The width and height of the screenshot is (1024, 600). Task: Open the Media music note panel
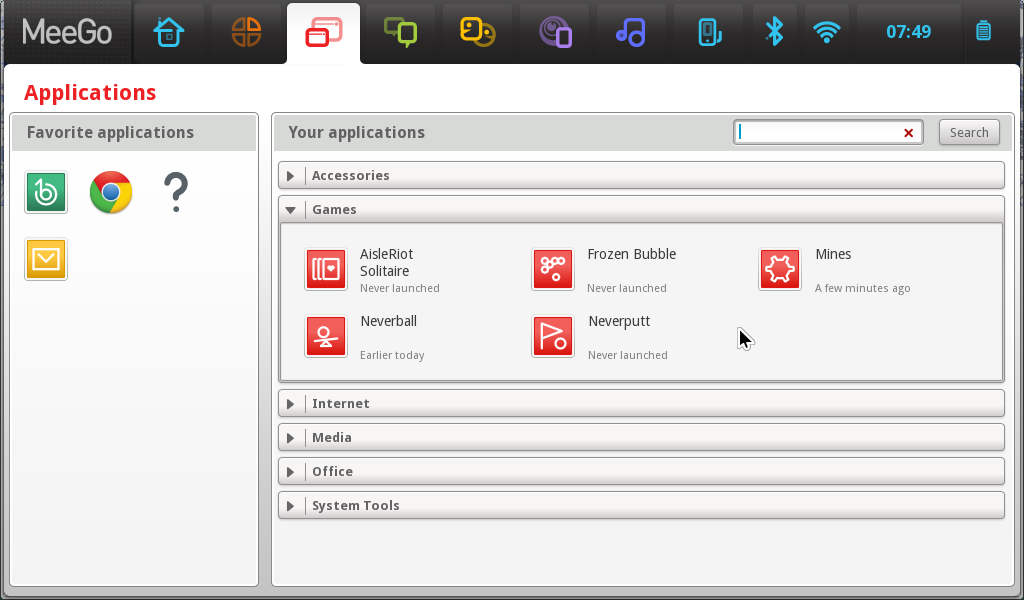tap(631, 32)
